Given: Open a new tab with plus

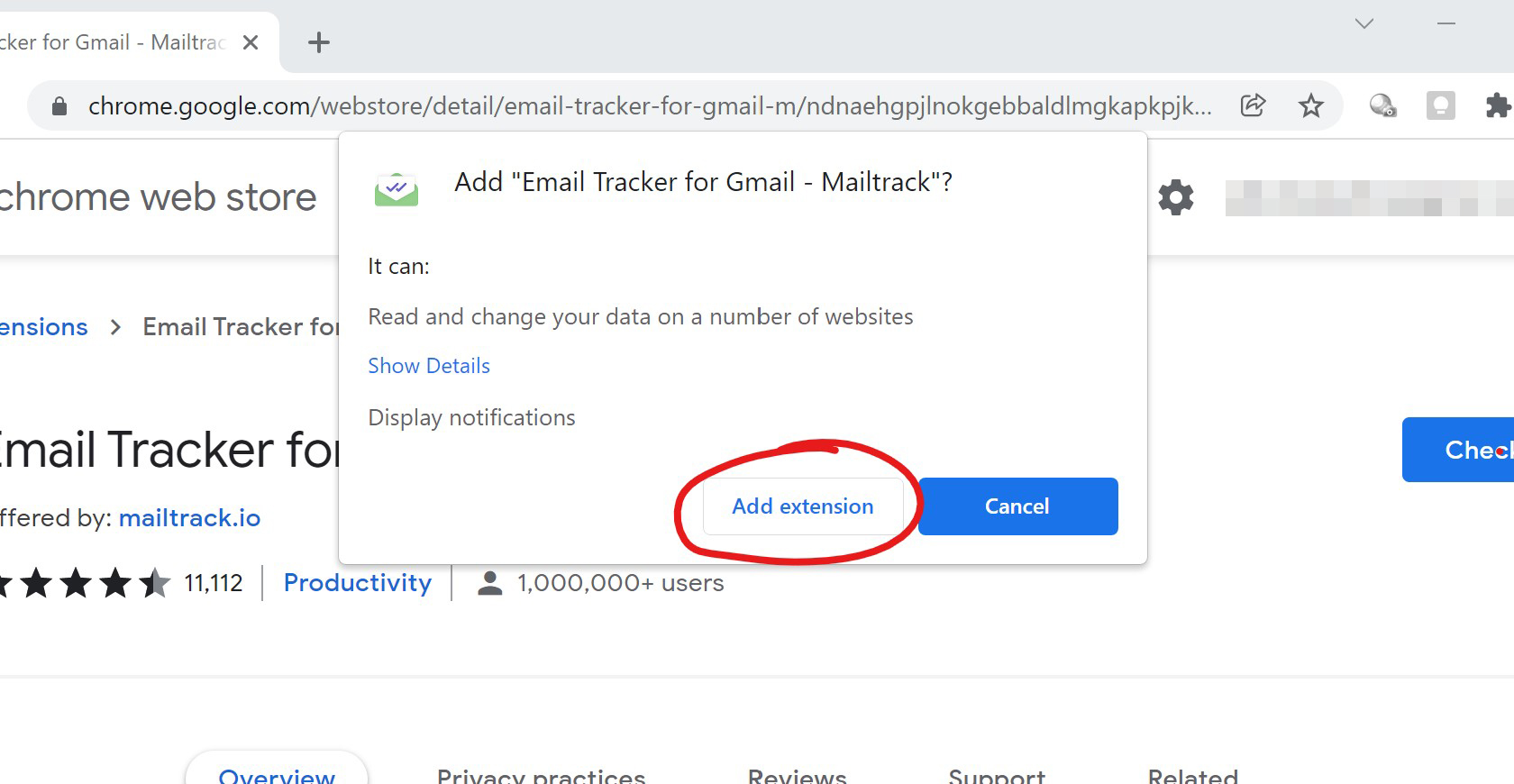Looking at the screenshot, I should coord(319,42).
